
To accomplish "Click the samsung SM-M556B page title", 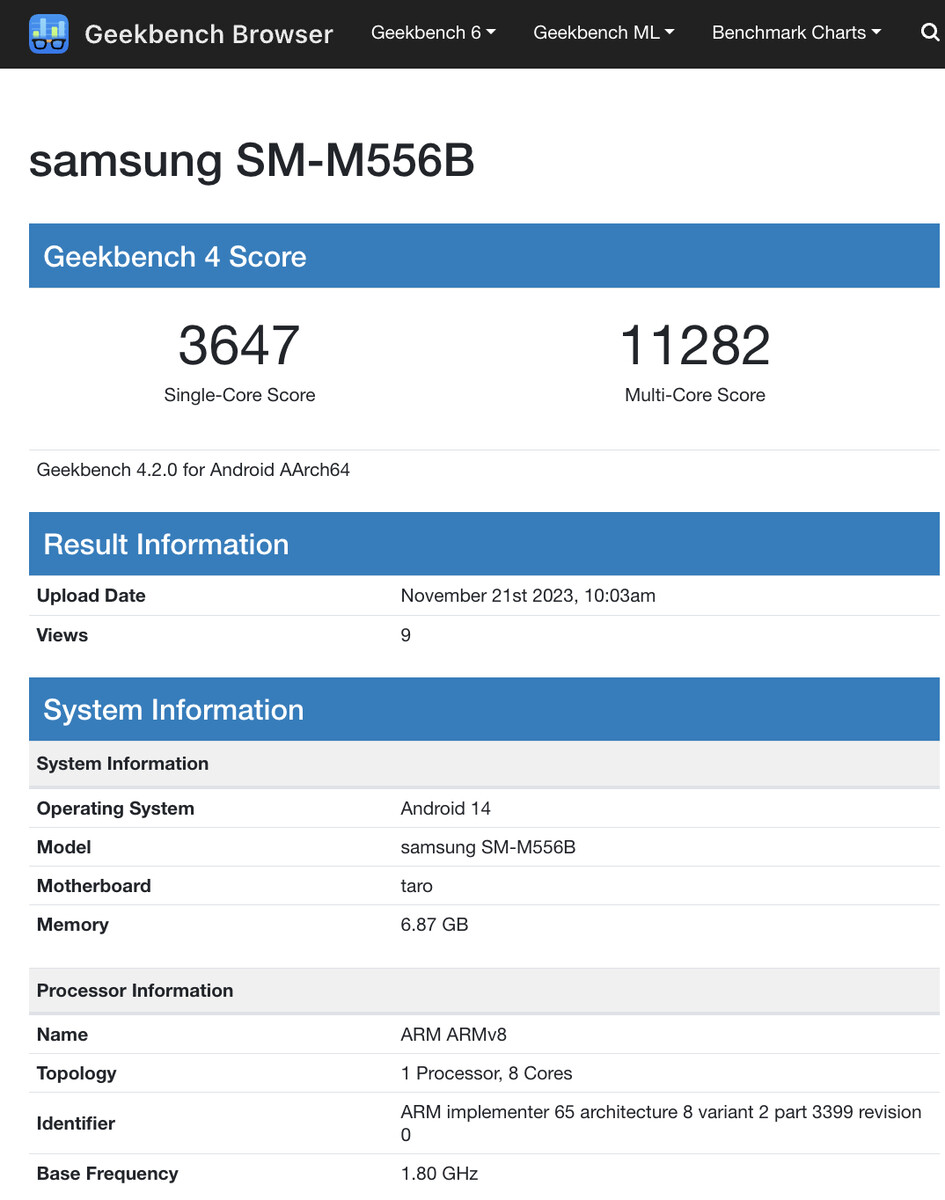I will [251, 161].
